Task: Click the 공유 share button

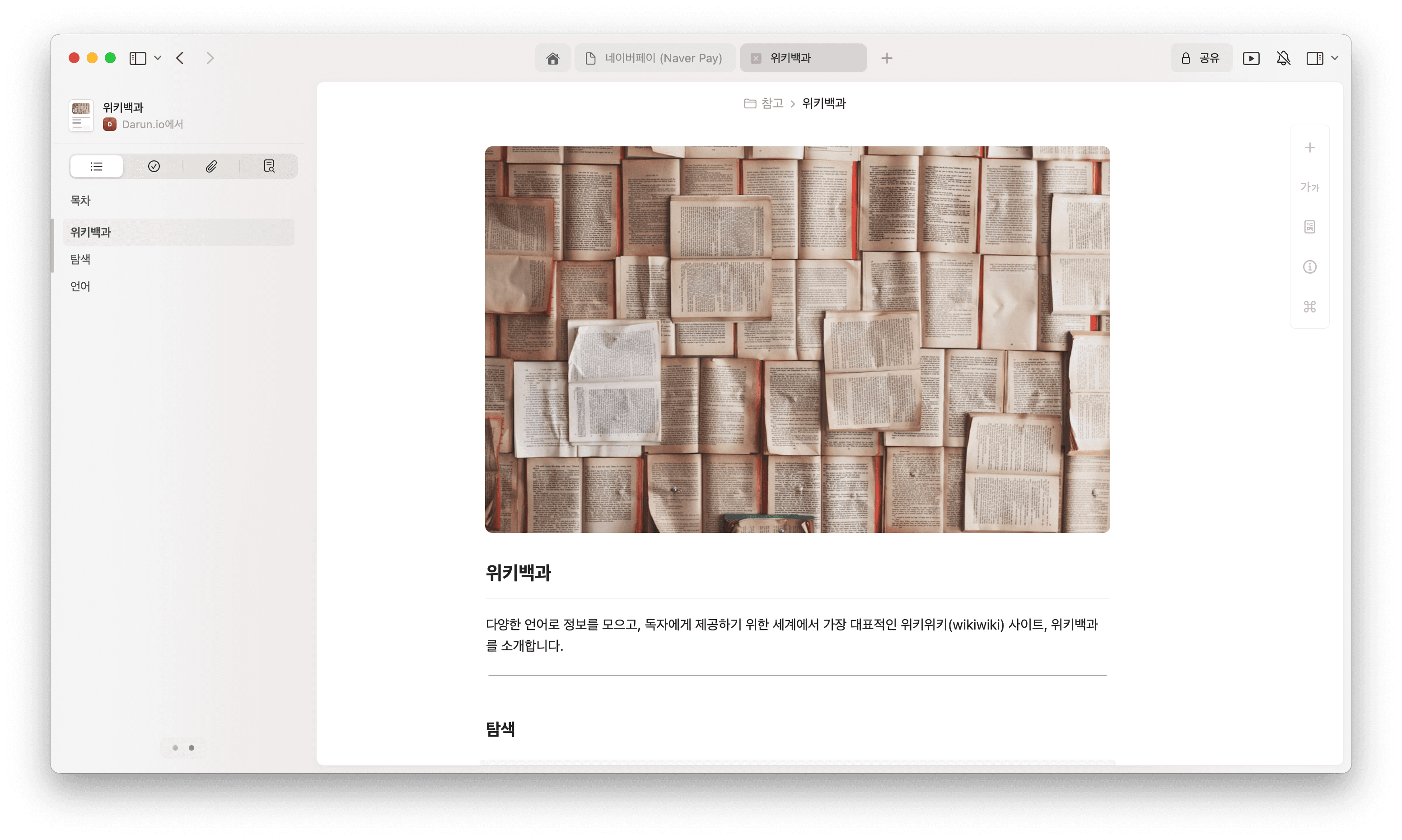Action: tap(1201, 58)
